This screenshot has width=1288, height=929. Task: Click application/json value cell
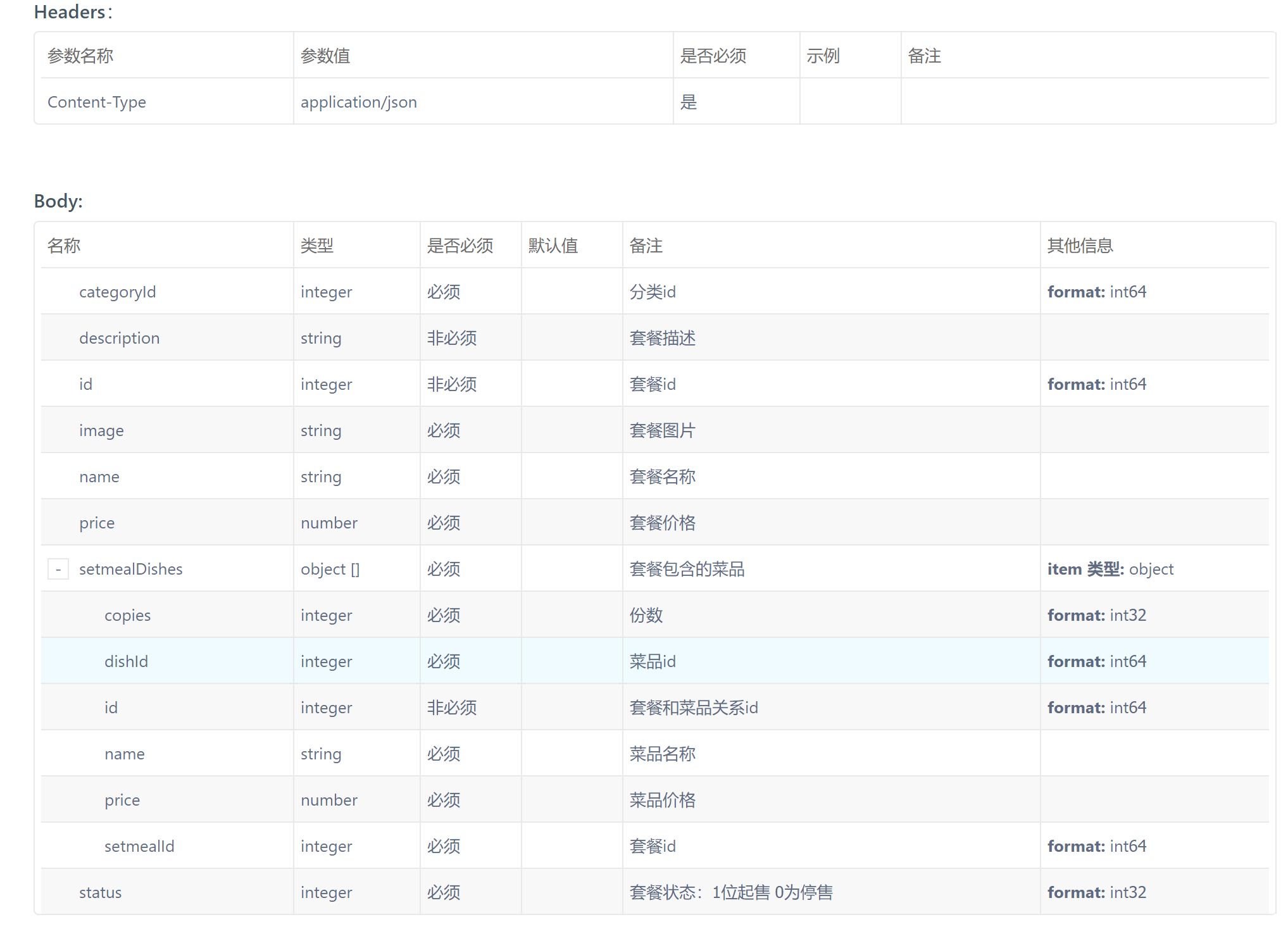click(358, 102)
